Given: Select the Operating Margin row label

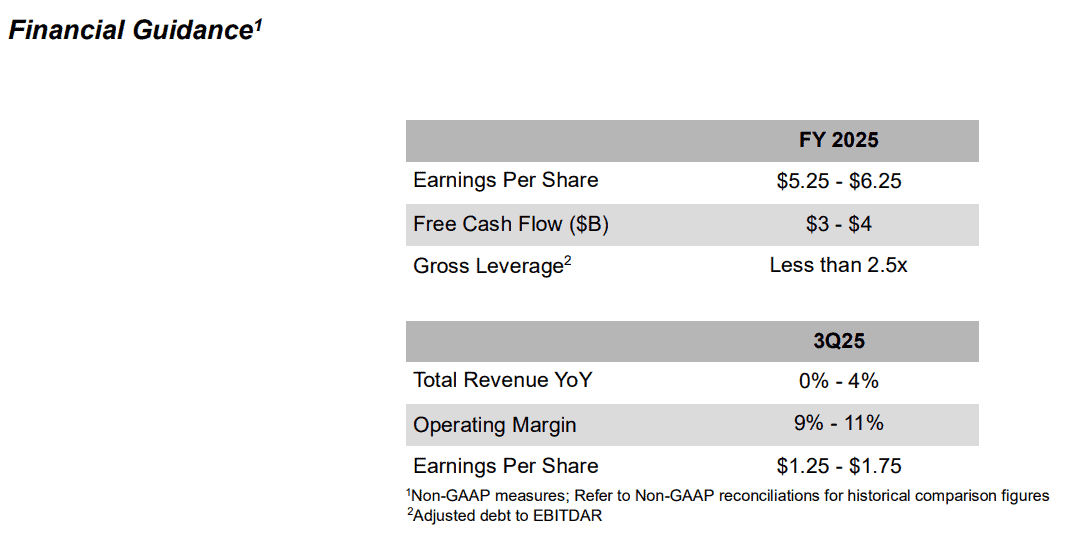Looking at the screenshot, I should click(x=494, y=425).
